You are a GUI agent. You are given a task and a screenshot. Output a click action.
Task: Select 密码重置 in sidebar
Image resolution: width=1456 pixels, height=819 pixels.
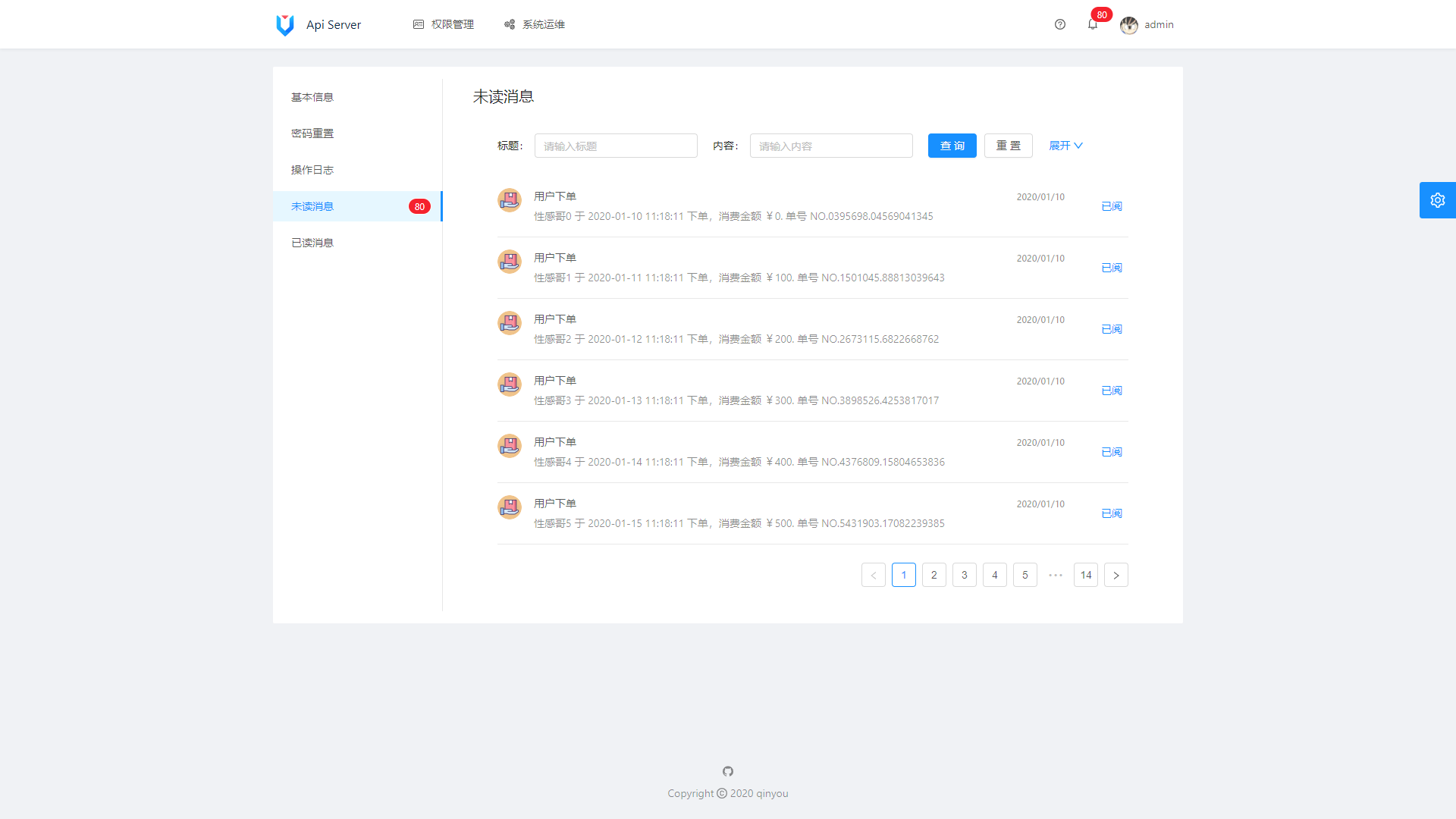[x=312, y=133]
